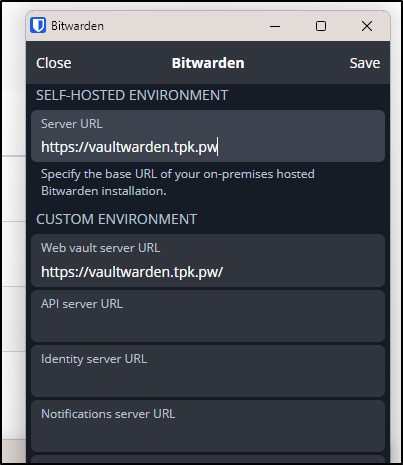This screenshot has height=465, width=403.
Task: Focus the Server URL input field
Action: click(x=208, y=136)
